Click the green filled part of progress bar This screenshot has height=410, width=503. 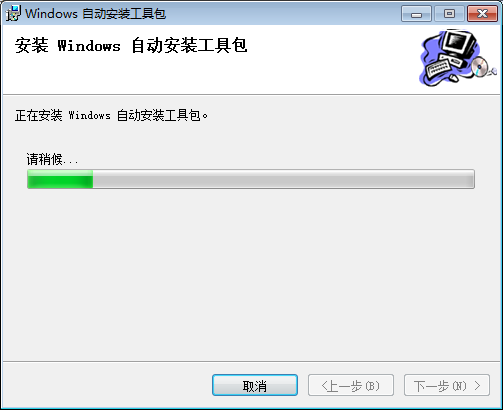60,179
